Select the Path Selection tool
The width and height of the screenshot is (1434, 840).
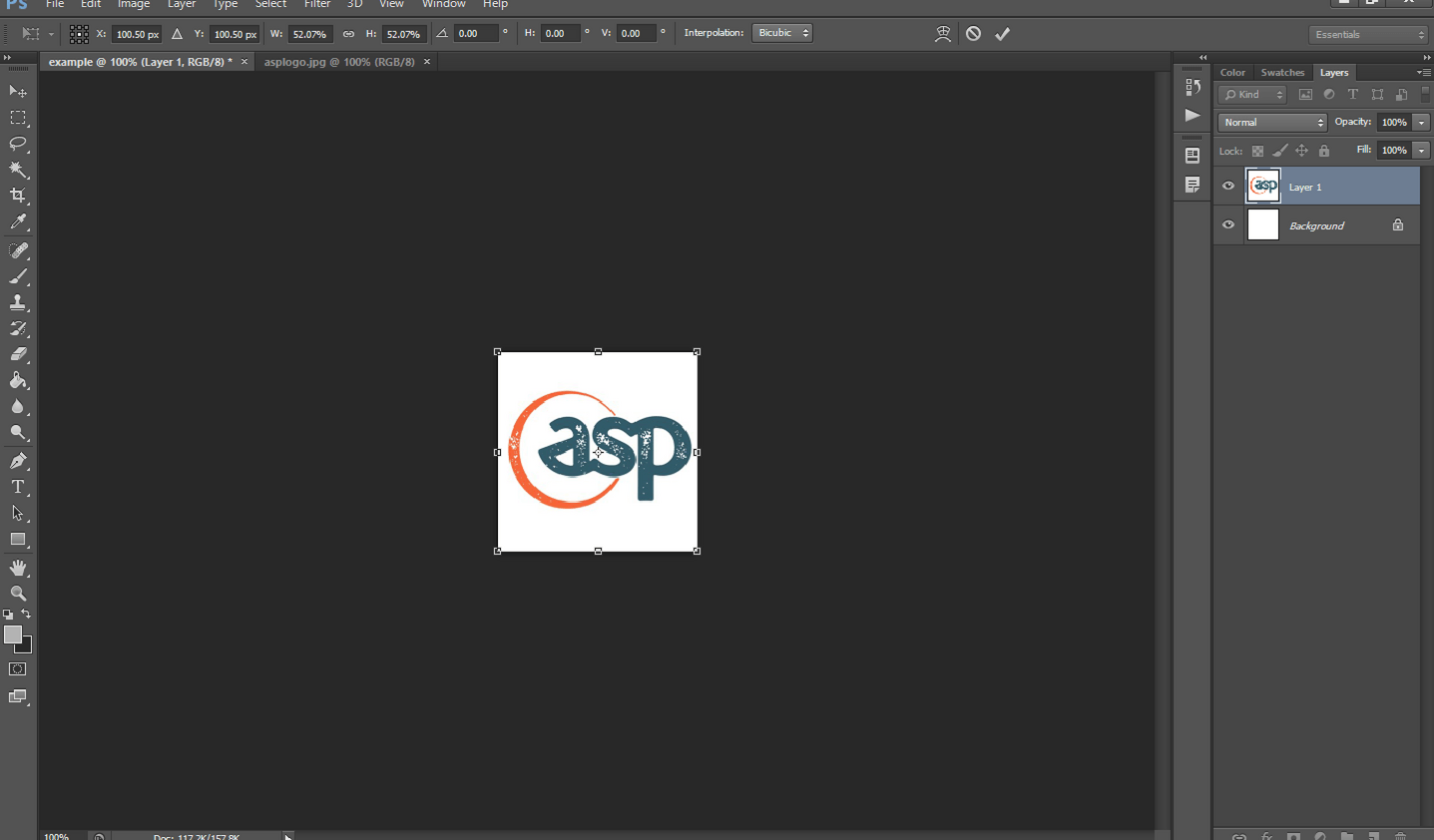tap(18, 513)
